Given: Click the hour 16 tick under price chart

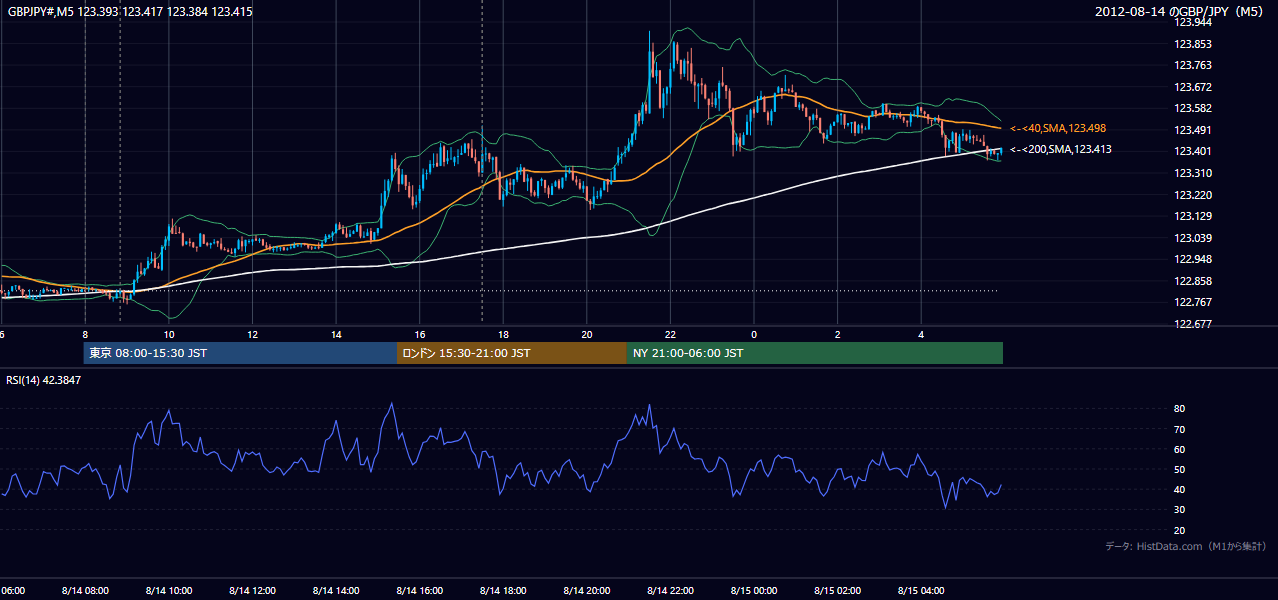Looking at the screenshot, I should point(420,334).
